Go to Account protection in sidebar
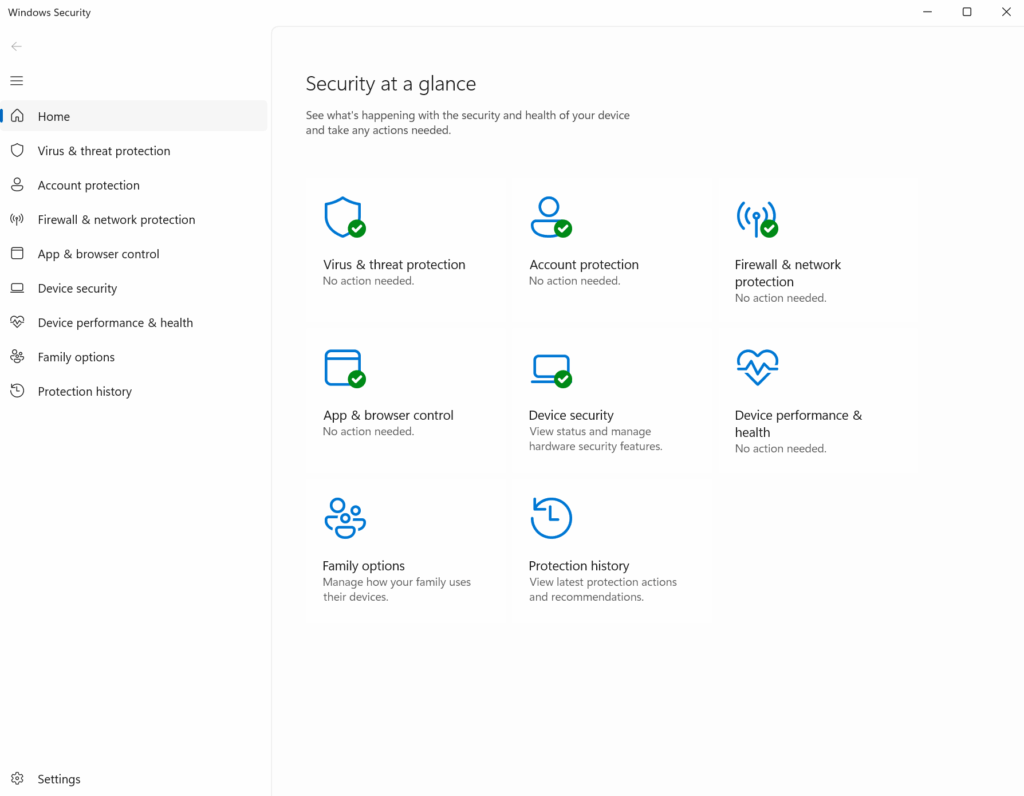Viewport: 1024px width, 796px height. click(x=89, y=185)
